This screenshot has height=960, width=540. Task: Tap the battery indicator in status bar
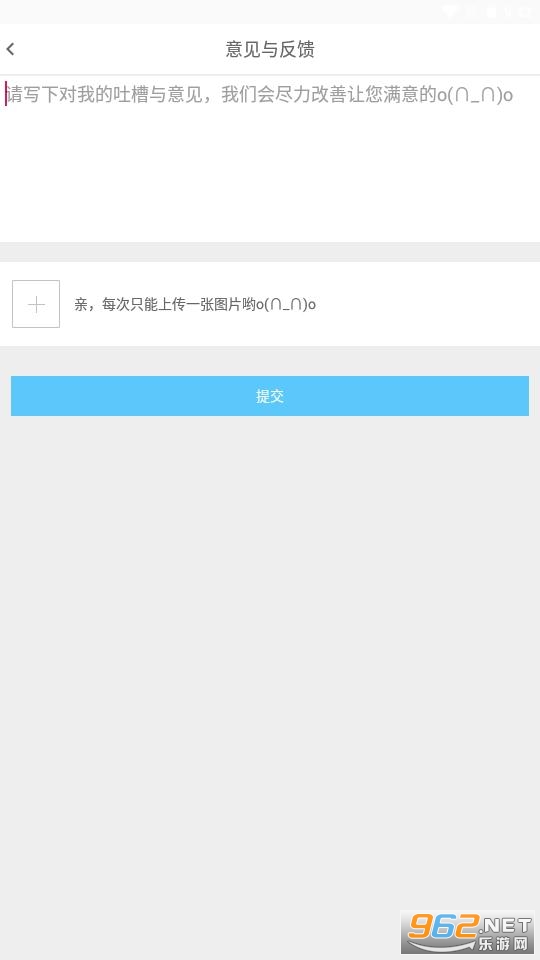(x=490, y=12)
